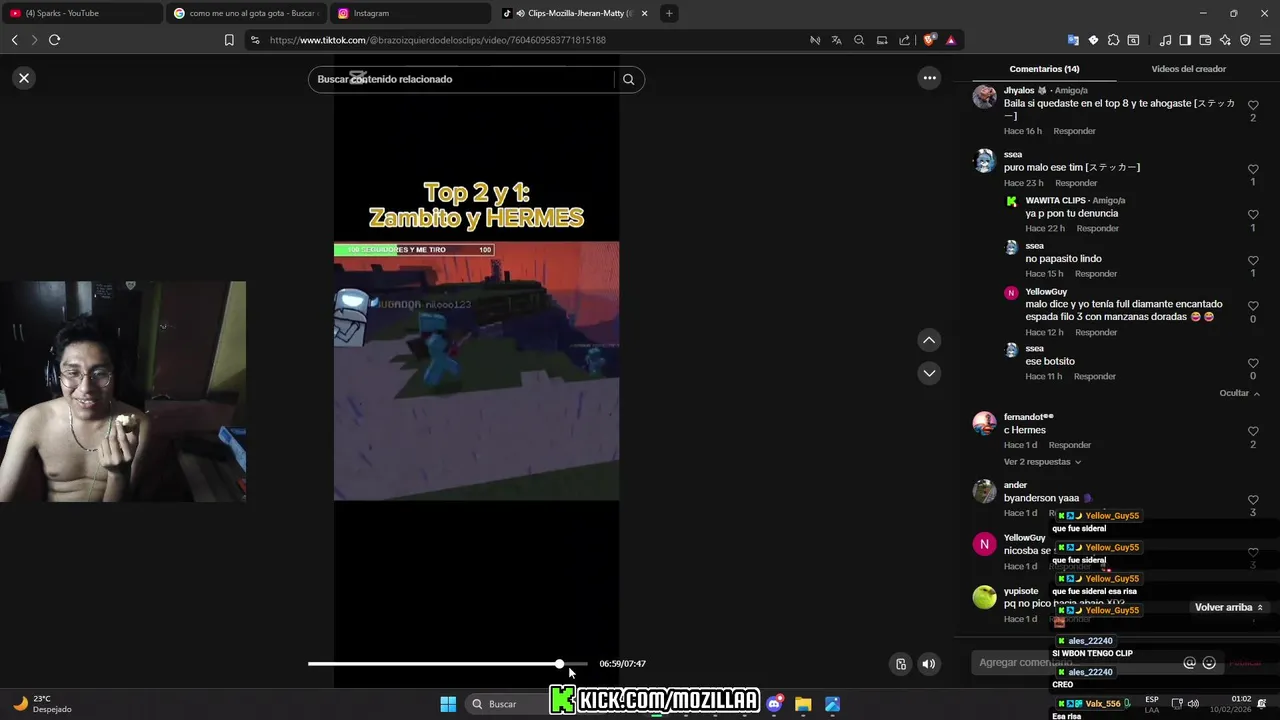1280x720 pixels.
Task: Click 'Volver arriba' to return to top
Action: [x=1229, y=607]
